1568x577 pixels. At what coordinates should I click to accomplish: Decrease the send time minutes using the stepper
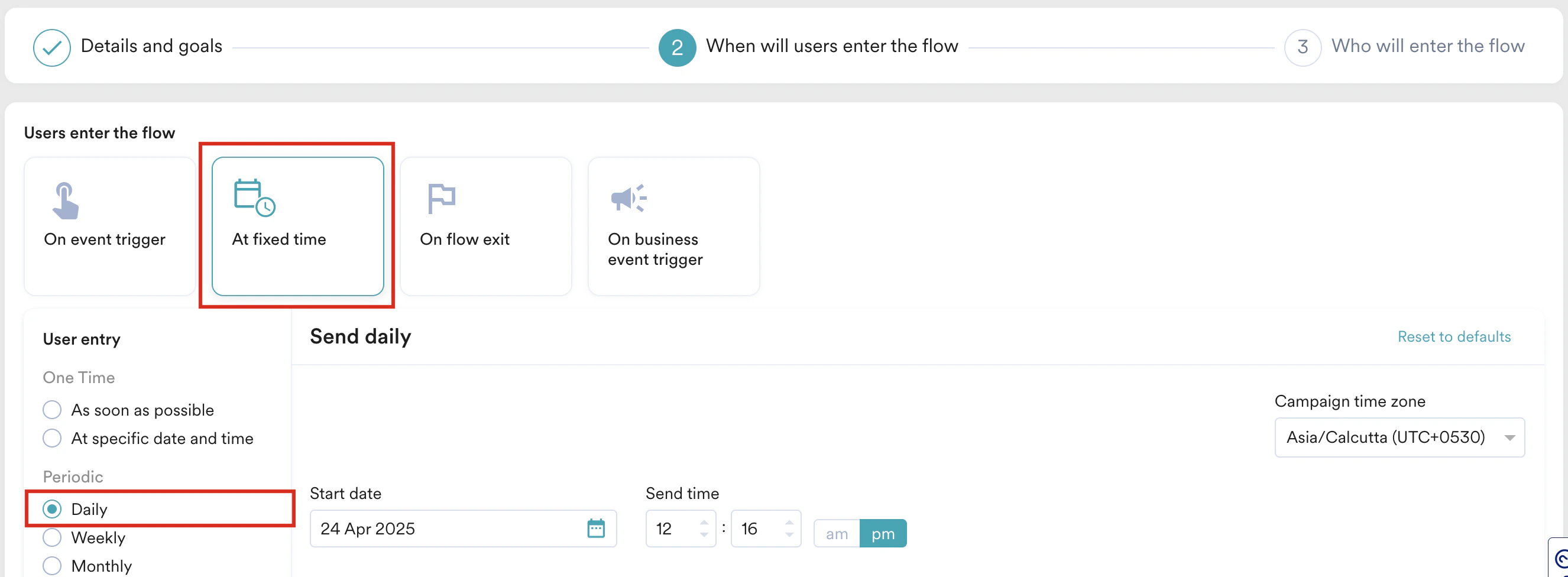click(x=789, y=535)
